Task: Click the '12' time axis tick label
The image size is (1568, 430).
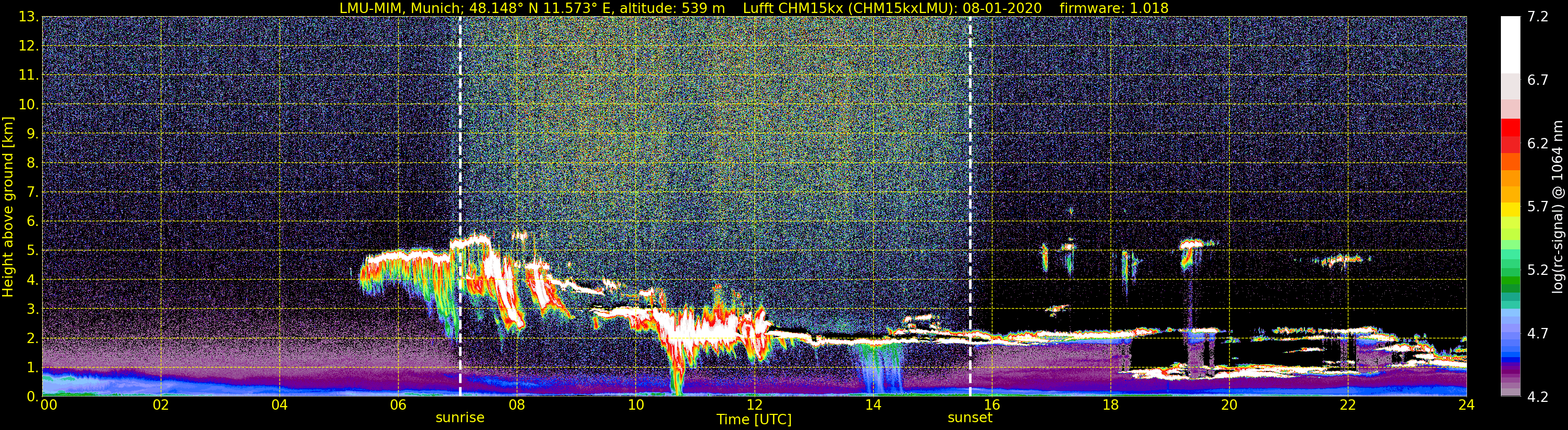Action: pos(754,405)
